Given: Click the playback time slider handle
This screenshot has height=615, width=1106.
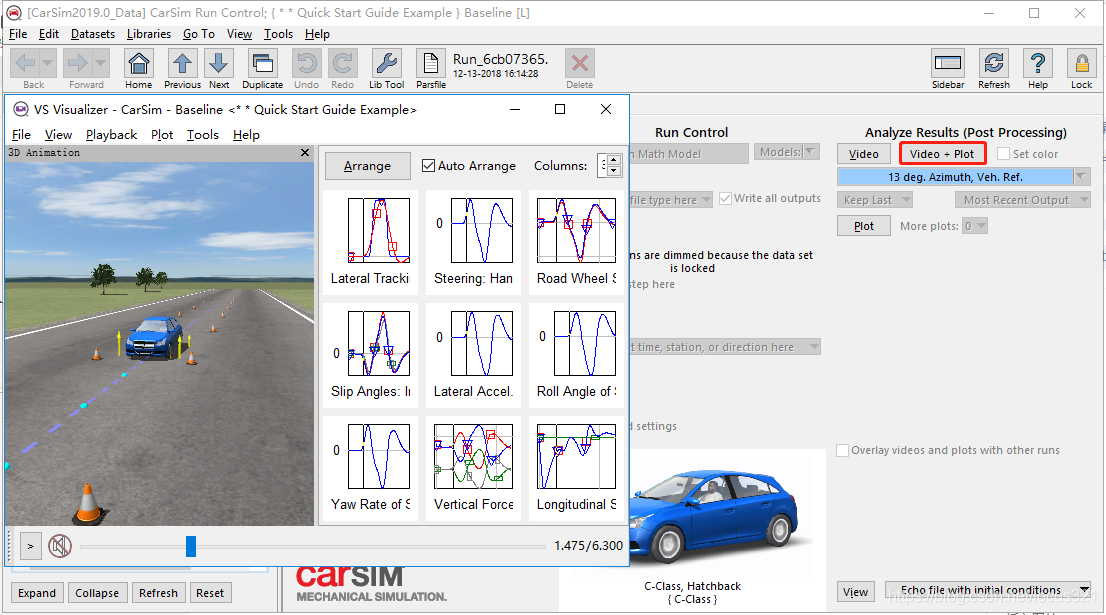Looking at the screenshot, I should click(190, 546).
